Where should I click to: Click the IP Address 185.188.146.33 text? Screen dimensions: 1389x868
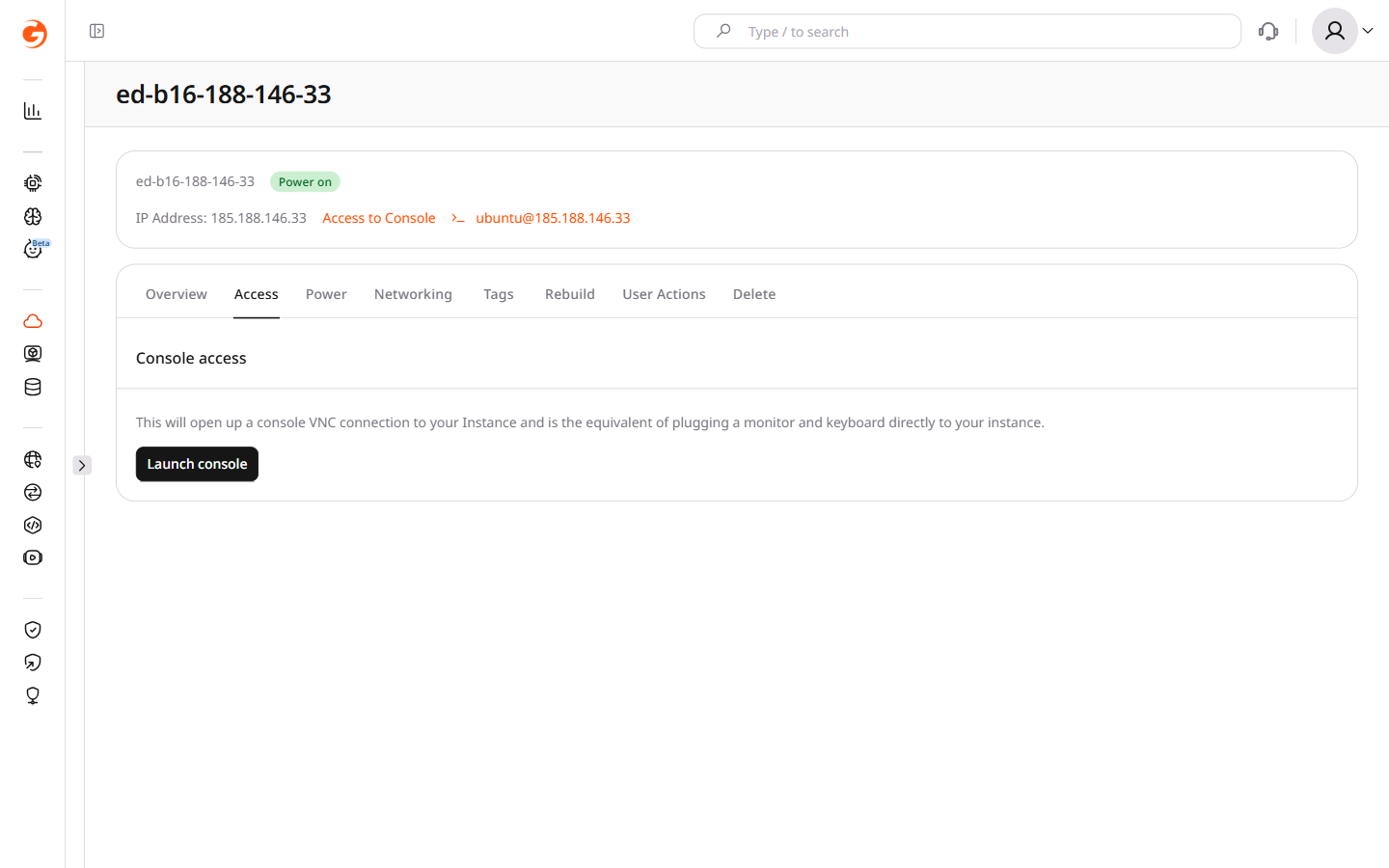[x=221, y=218]
